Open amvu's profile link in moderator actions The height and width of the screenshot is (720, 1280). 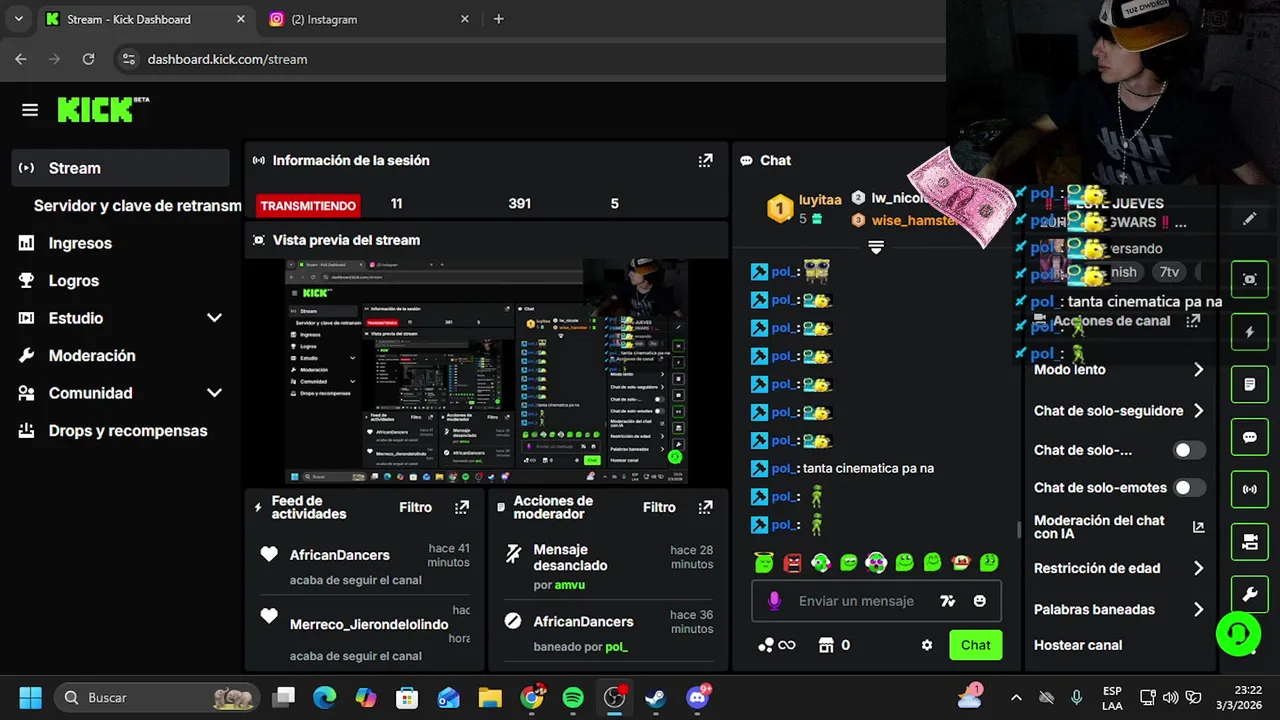tap(570, 585)
